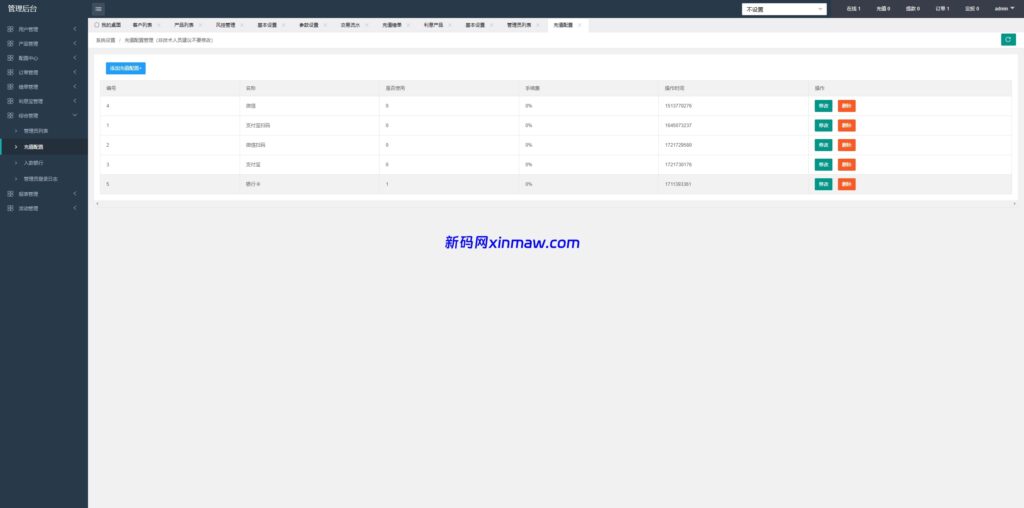Toggle the sidebar with the hamburger icon

tap(98, 8)
